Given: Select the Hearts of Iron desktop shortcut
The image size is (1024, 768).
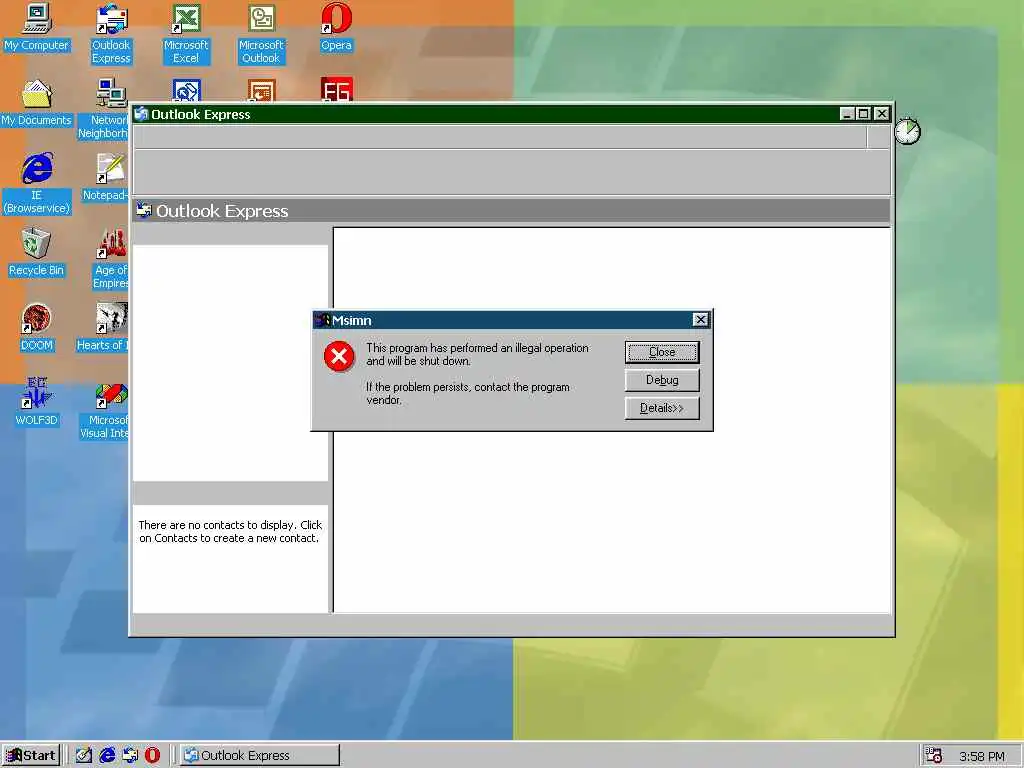Looking at the screenshot, I should 102,327.
